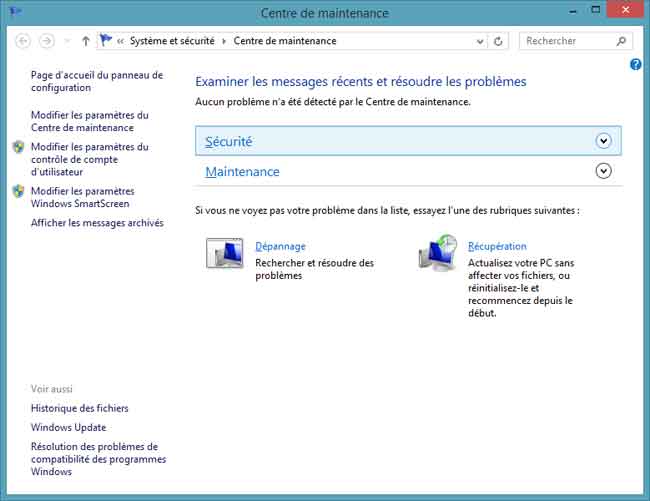650x501 pixels.
Task: Refresh the Centre de maintenance page
Action: click(499, 41)
